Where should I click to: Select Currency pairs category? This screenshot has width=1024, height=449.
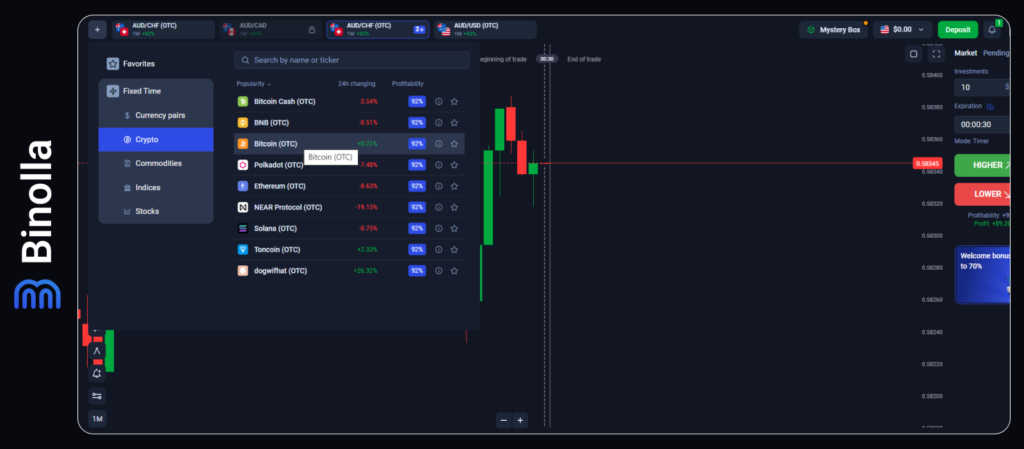click(x=156, y=116)
